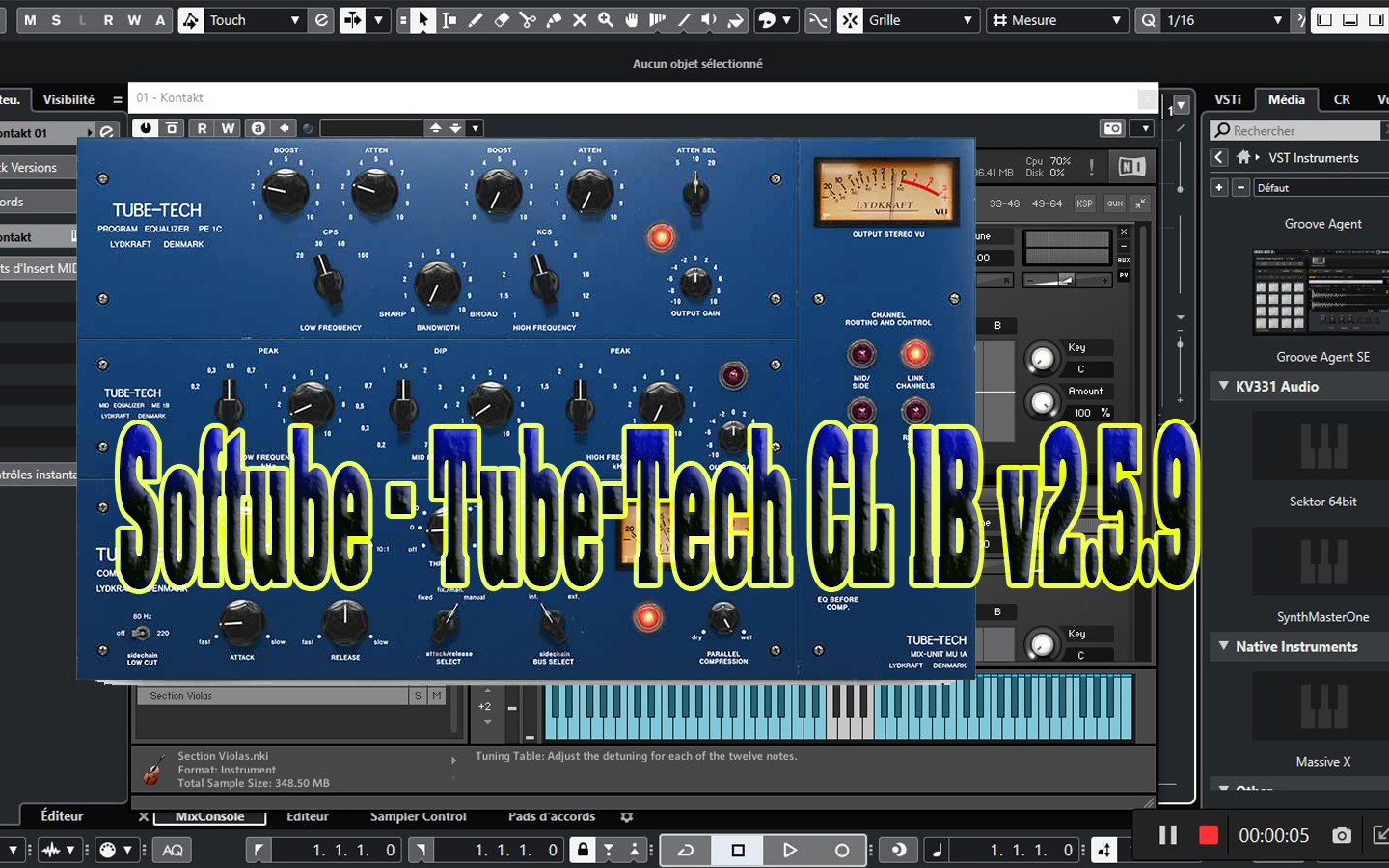Toggle plugin Write automation W button
This screenshot has width=1389, height=868.
pyautogui.click(x=228, y=128)
